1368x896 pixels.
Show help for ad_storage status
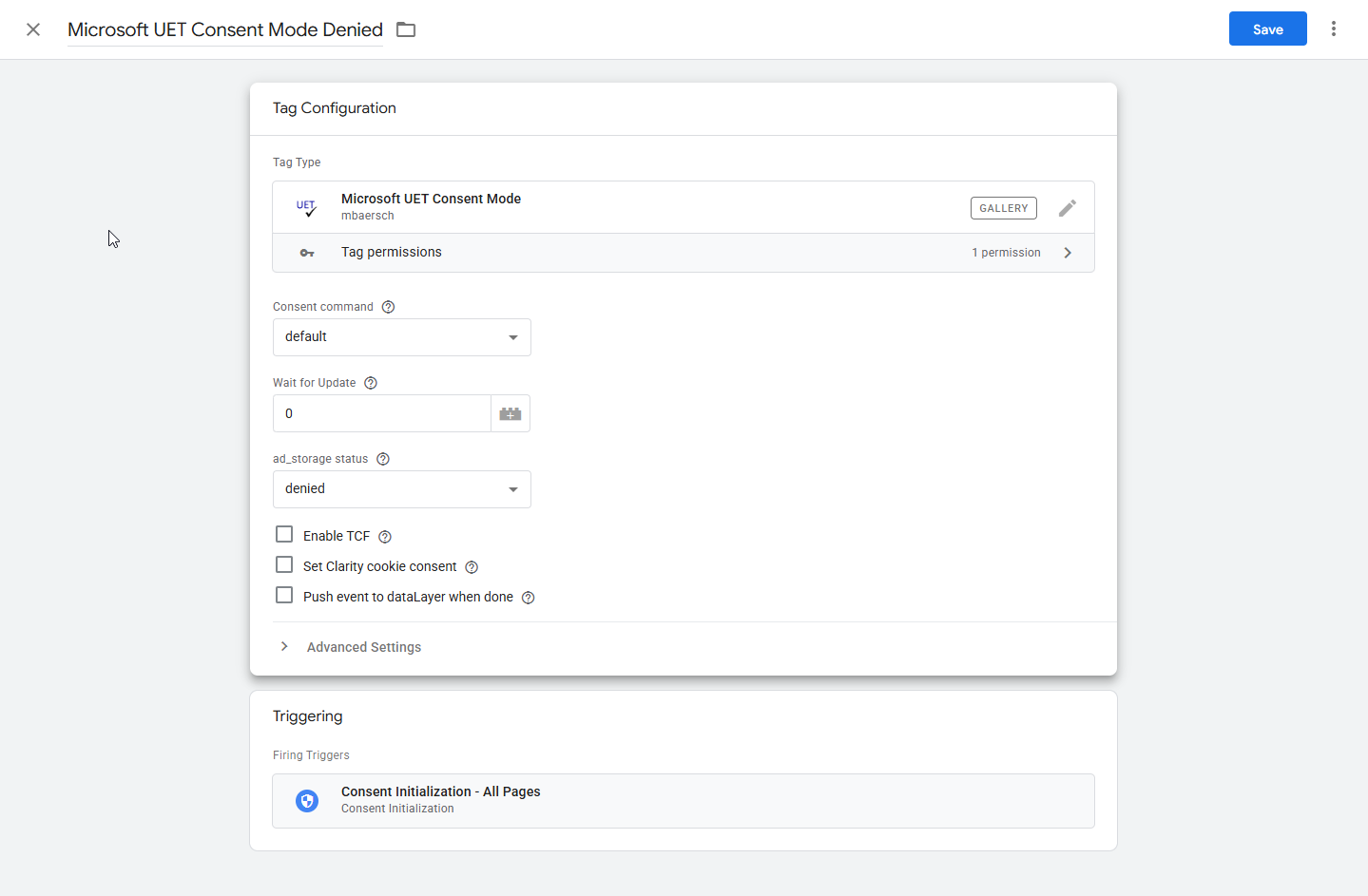click(383, 459)
